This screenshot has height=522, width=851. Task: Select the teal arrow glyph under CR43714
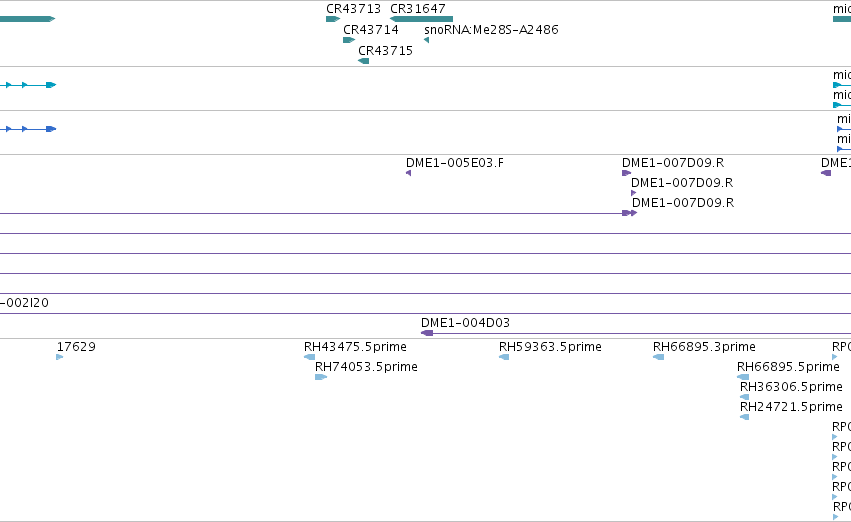tap(349, 40)
